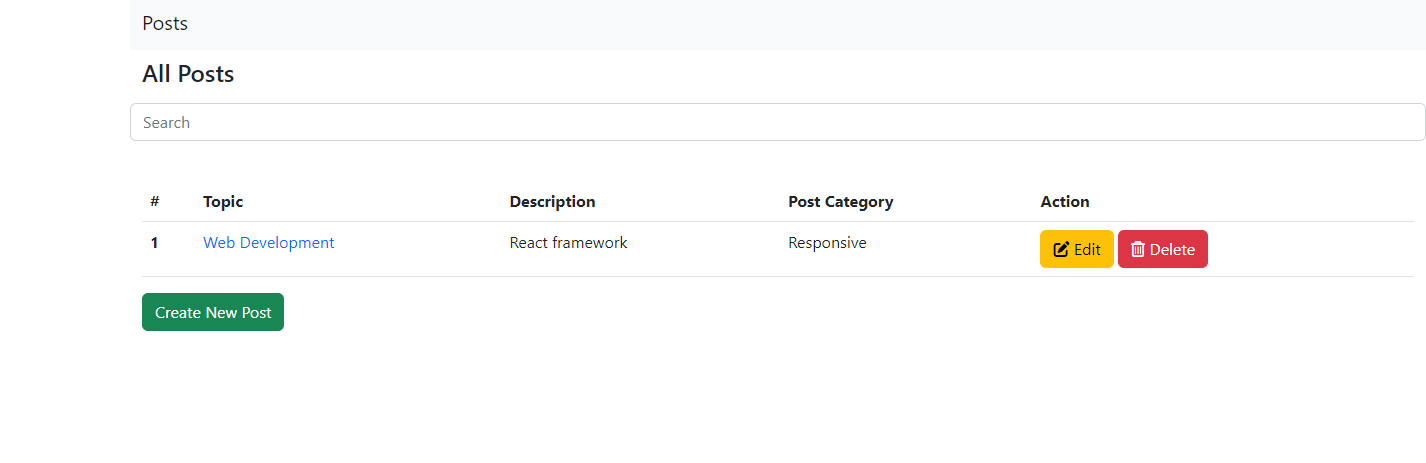Click the Action column header
The image size is (1426, 463).
pos(1065,202)
